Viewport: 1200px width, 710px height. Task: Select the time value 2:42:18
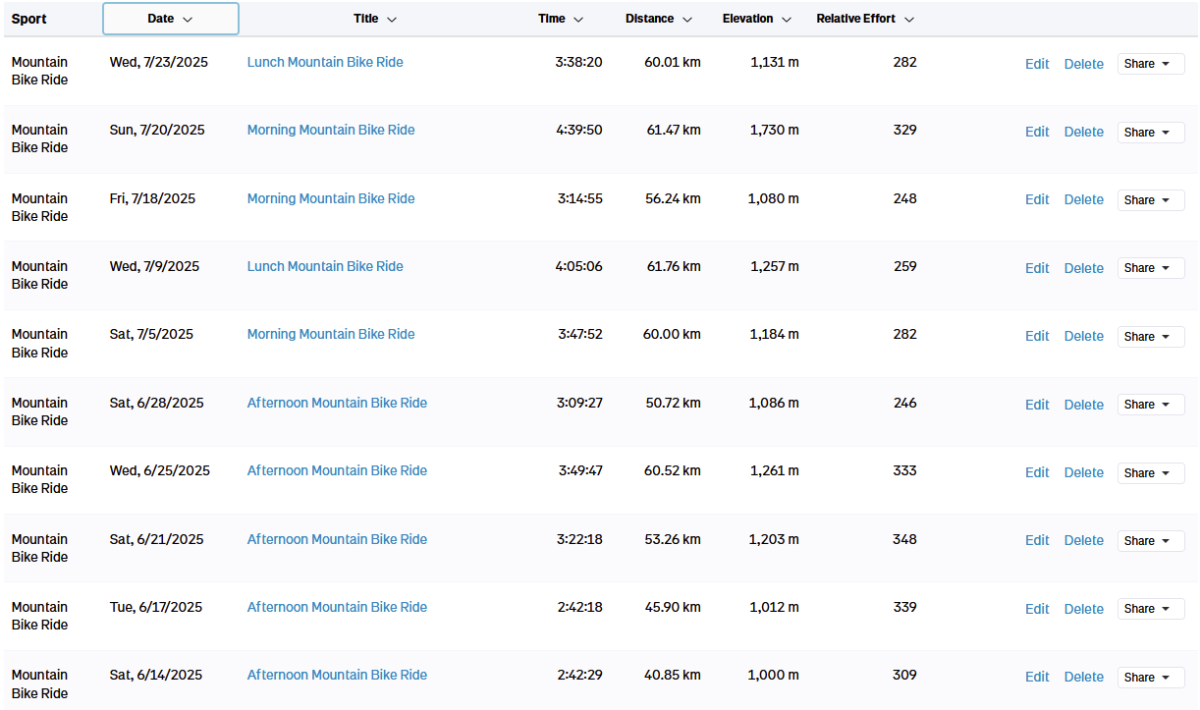580,607
